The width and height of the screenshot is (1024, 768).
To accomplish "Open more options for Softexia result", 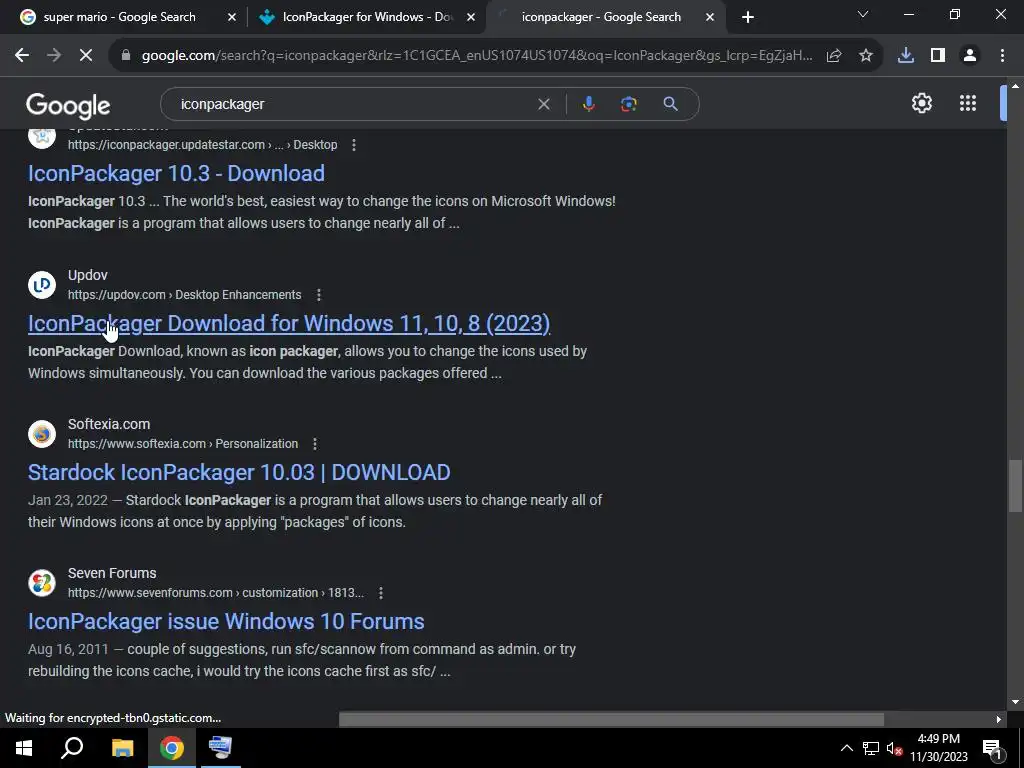I will click(x=315, y=444).
